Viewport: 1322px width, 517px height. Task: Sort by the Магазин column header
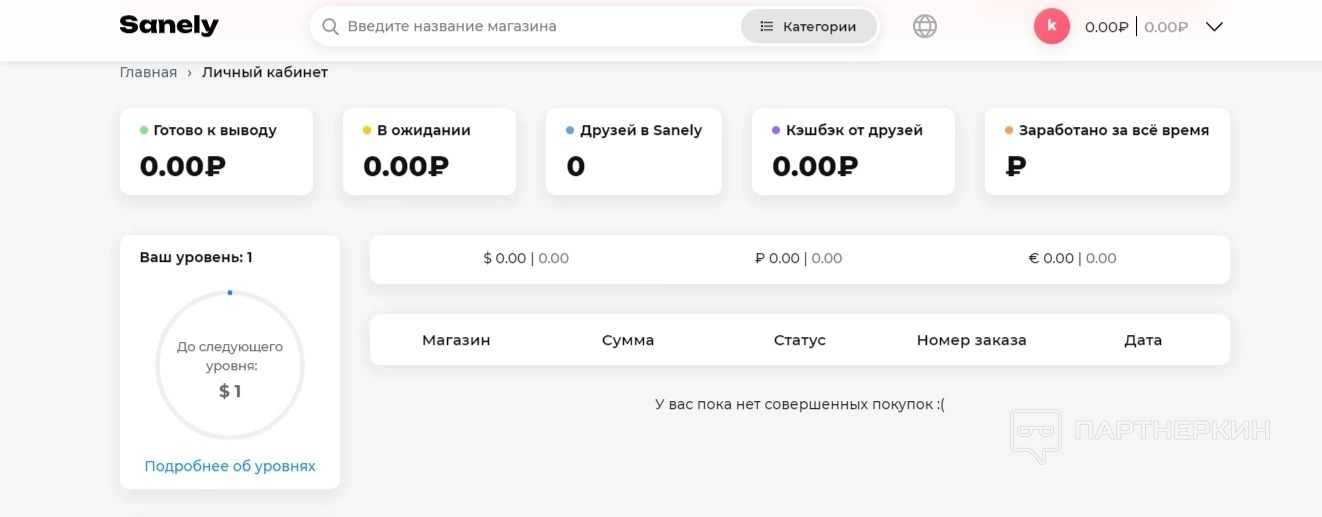[456, 340]
